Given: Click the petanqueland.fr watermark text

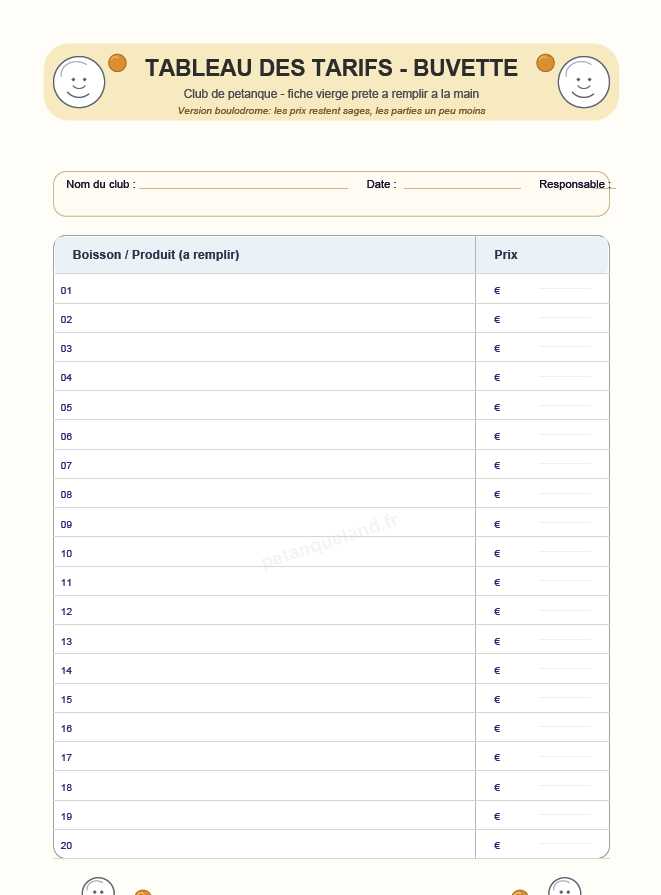Looking at the screenshot, I should tap(329, 541).
